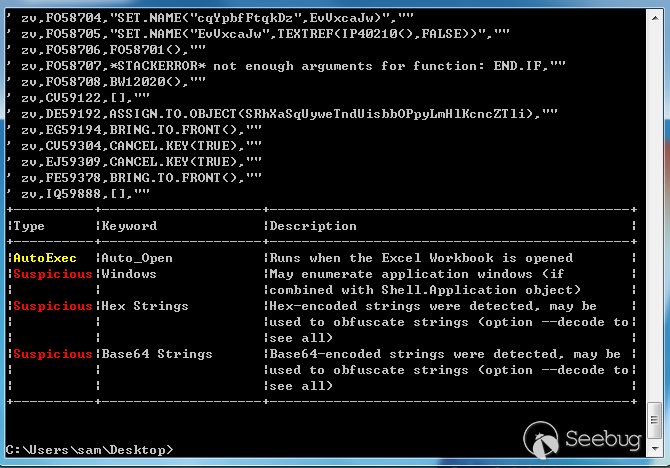670x468 pixels.
Task: Click the Auto_Open description text
Action: click(x=420, y=258)
